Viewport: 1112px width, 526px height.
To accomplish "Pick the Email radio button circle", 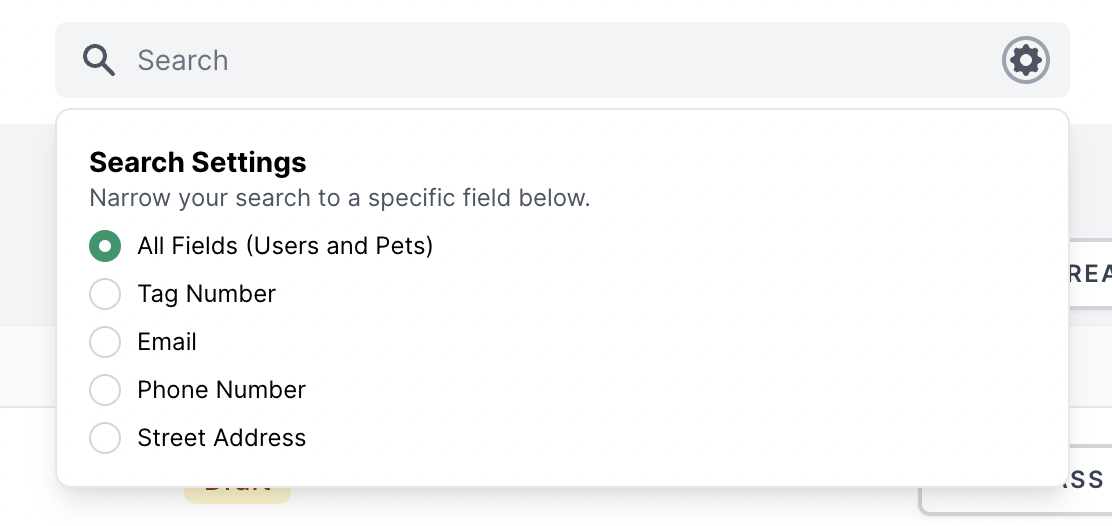I will coord(105,342).
